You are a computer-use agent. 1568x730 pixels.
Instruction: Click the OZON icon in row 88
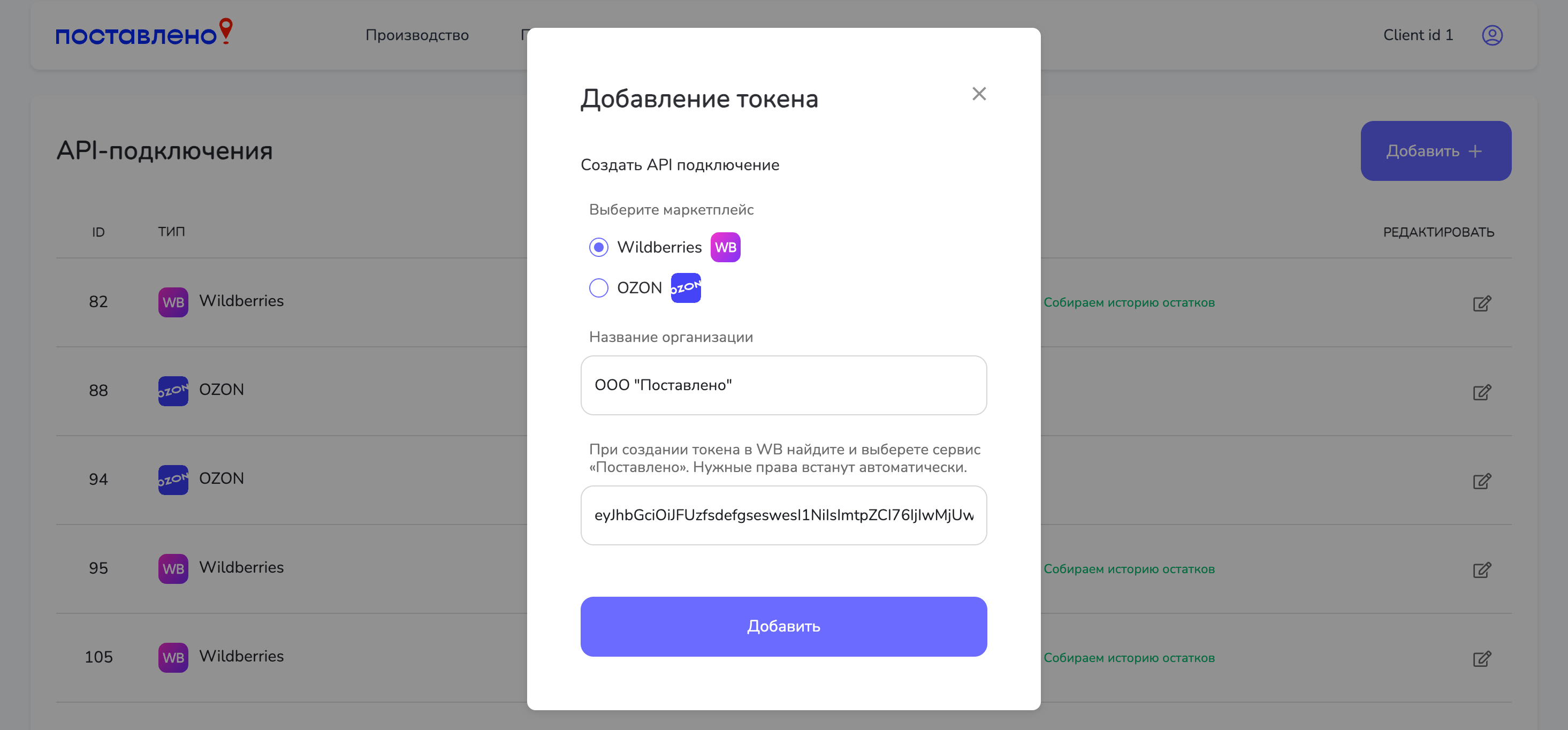(x=173, y=391)
